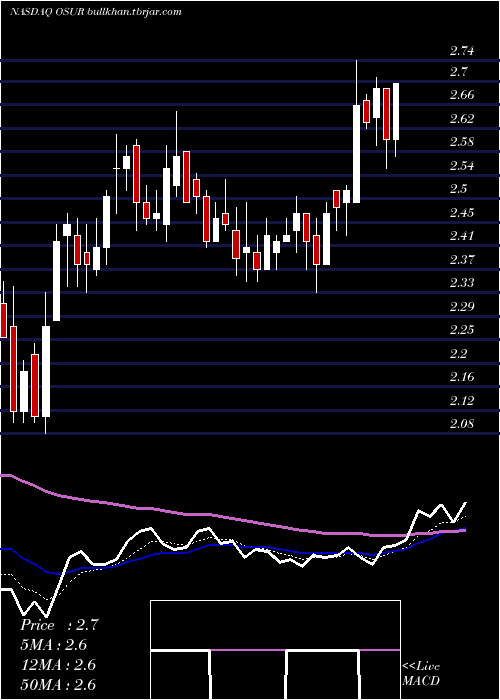Click the 2.12 price axis label
500x700 pixels.
point(462,400)
